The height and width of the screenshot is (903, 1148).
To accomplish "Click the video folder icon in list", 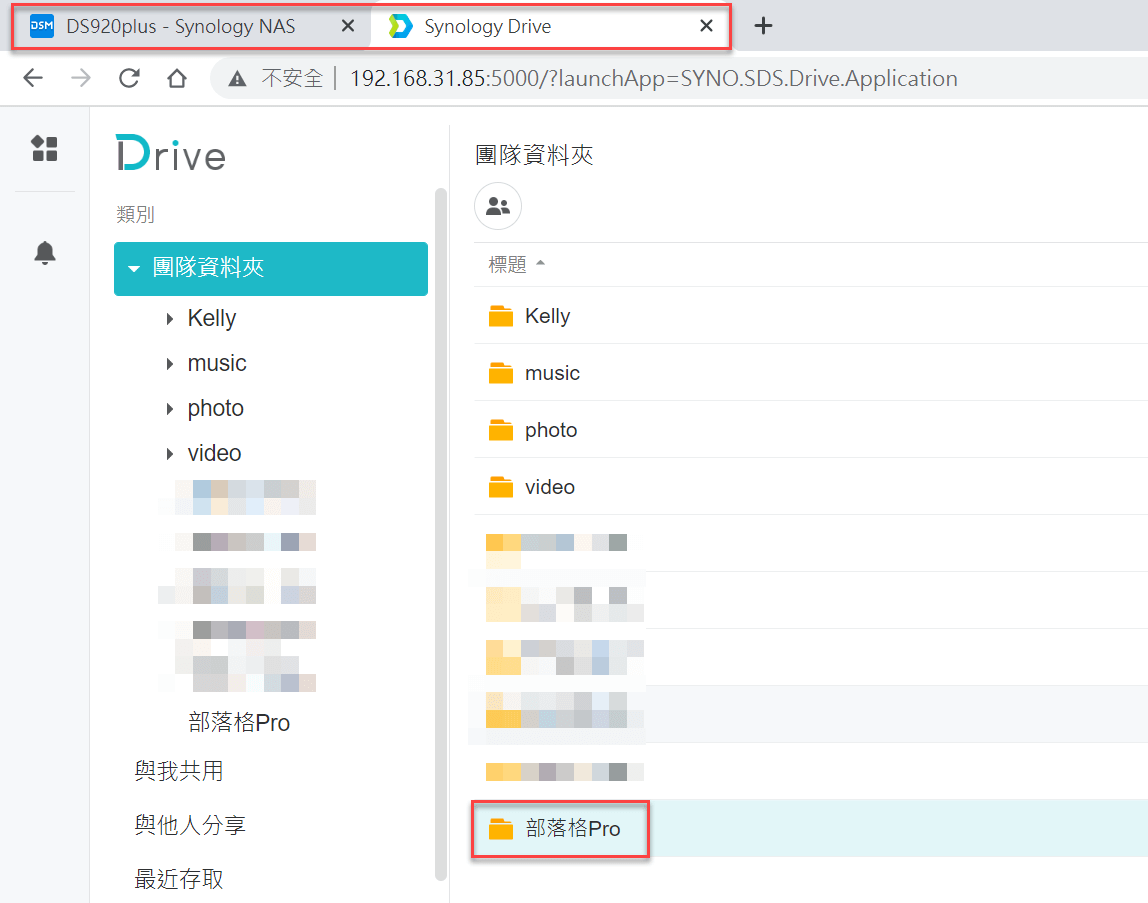I will [501, 487].
